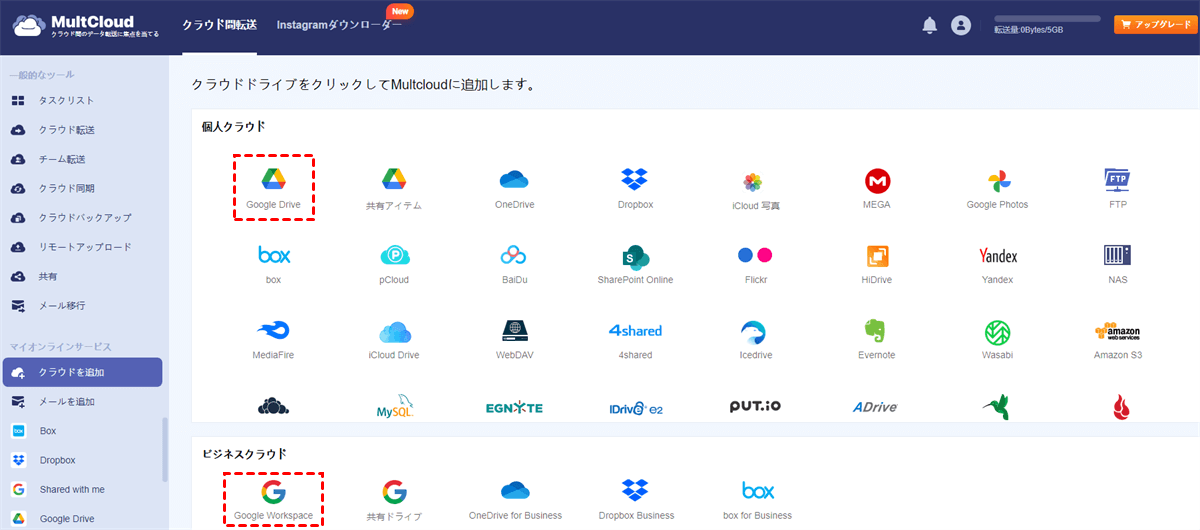Add ADrive cloud
The image size is (1200, 530).
(877, 407)
